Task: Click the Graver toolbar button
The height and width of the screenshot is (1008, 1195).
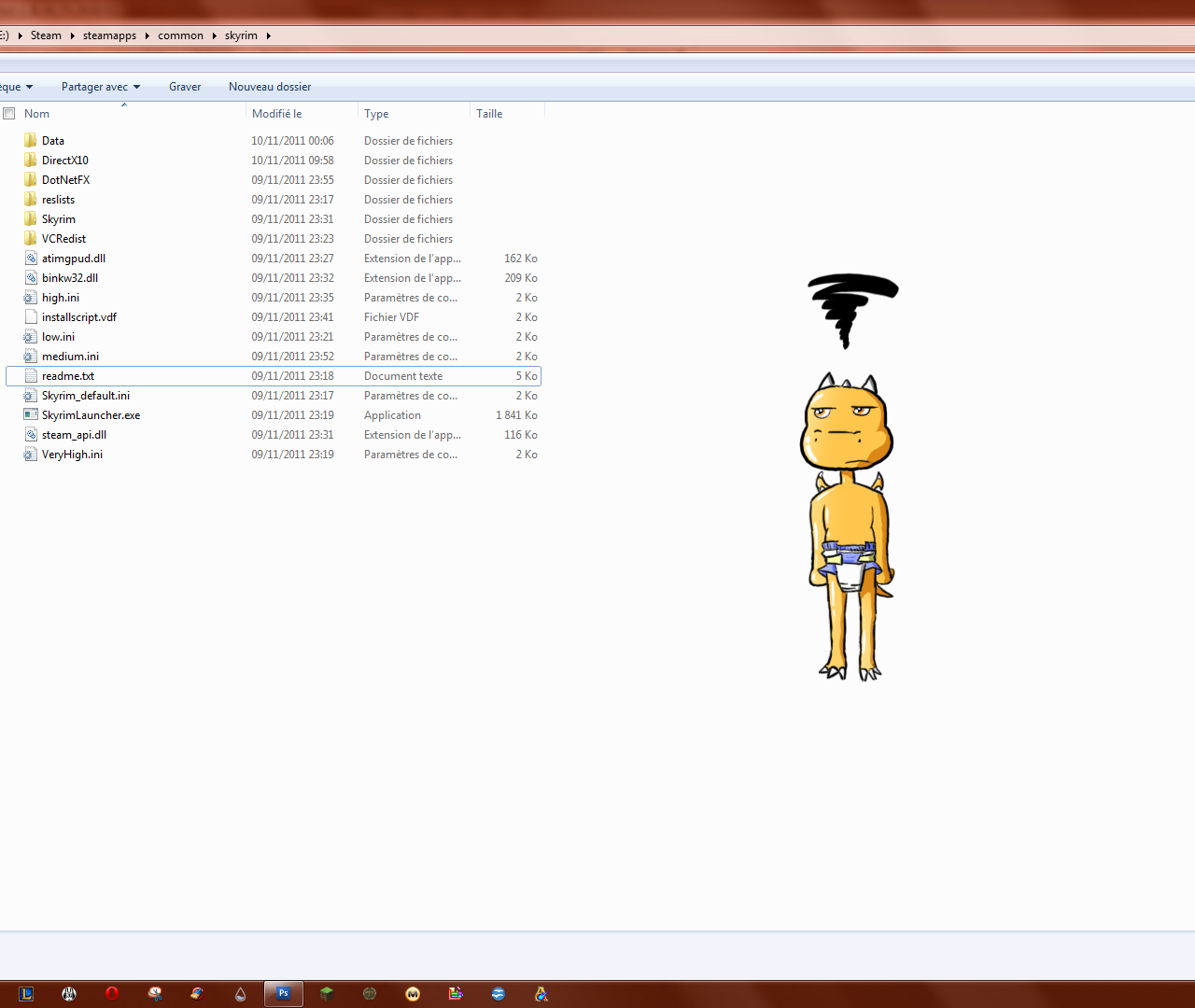Action: pyautogui.click(x=185, y=87)
